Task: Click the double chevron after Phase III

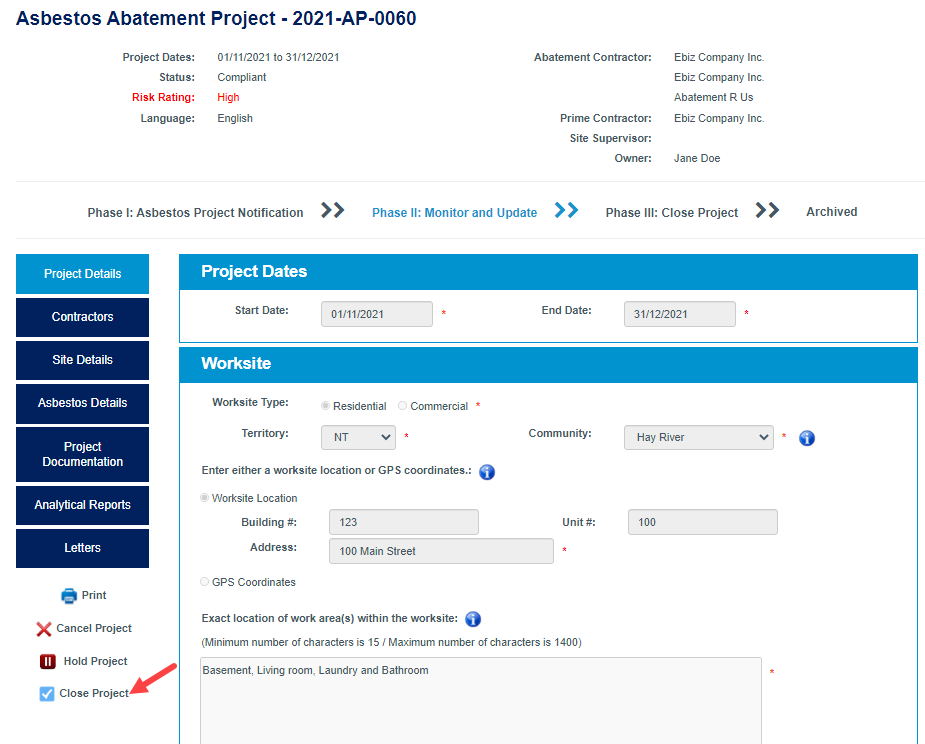Action: click(767, 210)
